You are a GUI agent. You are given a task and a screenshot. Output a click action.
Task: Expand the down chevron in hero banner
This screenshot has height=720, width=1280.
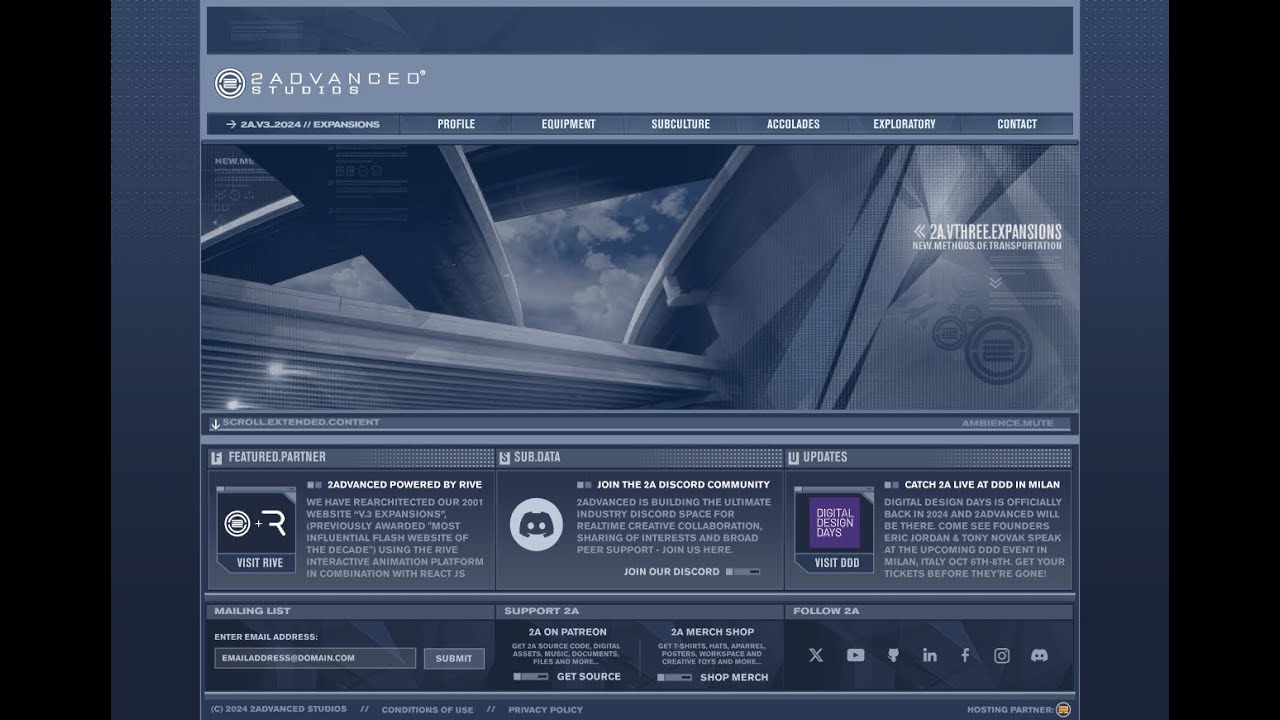pyautogui.click(x=995, y=283)
